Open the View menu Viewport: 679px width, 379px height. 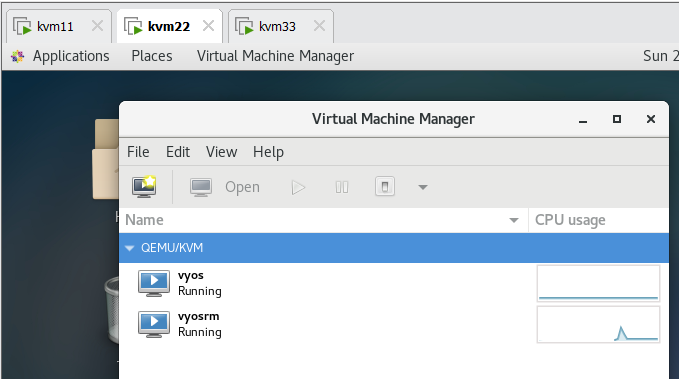pyautogui.click(x=221, y=152)
